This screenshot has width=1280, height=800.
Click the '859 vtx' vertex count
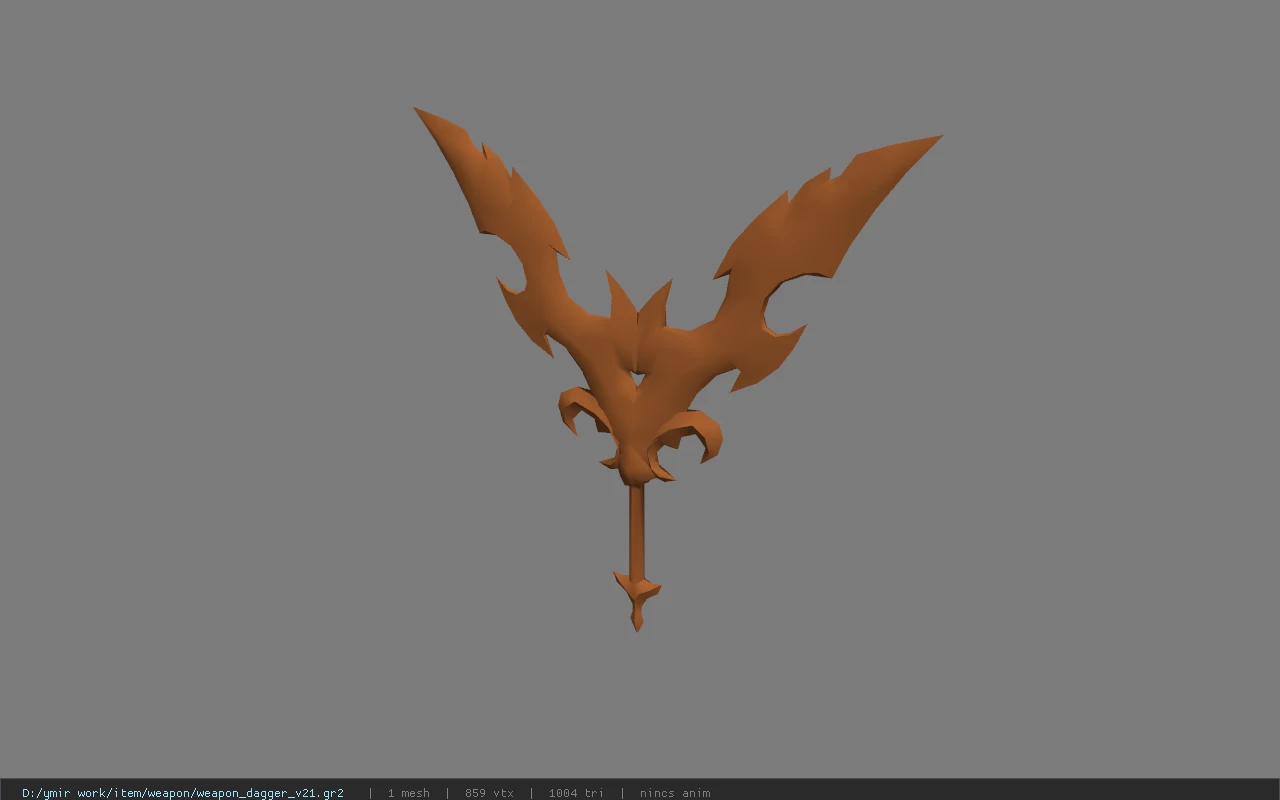[489, 793]
